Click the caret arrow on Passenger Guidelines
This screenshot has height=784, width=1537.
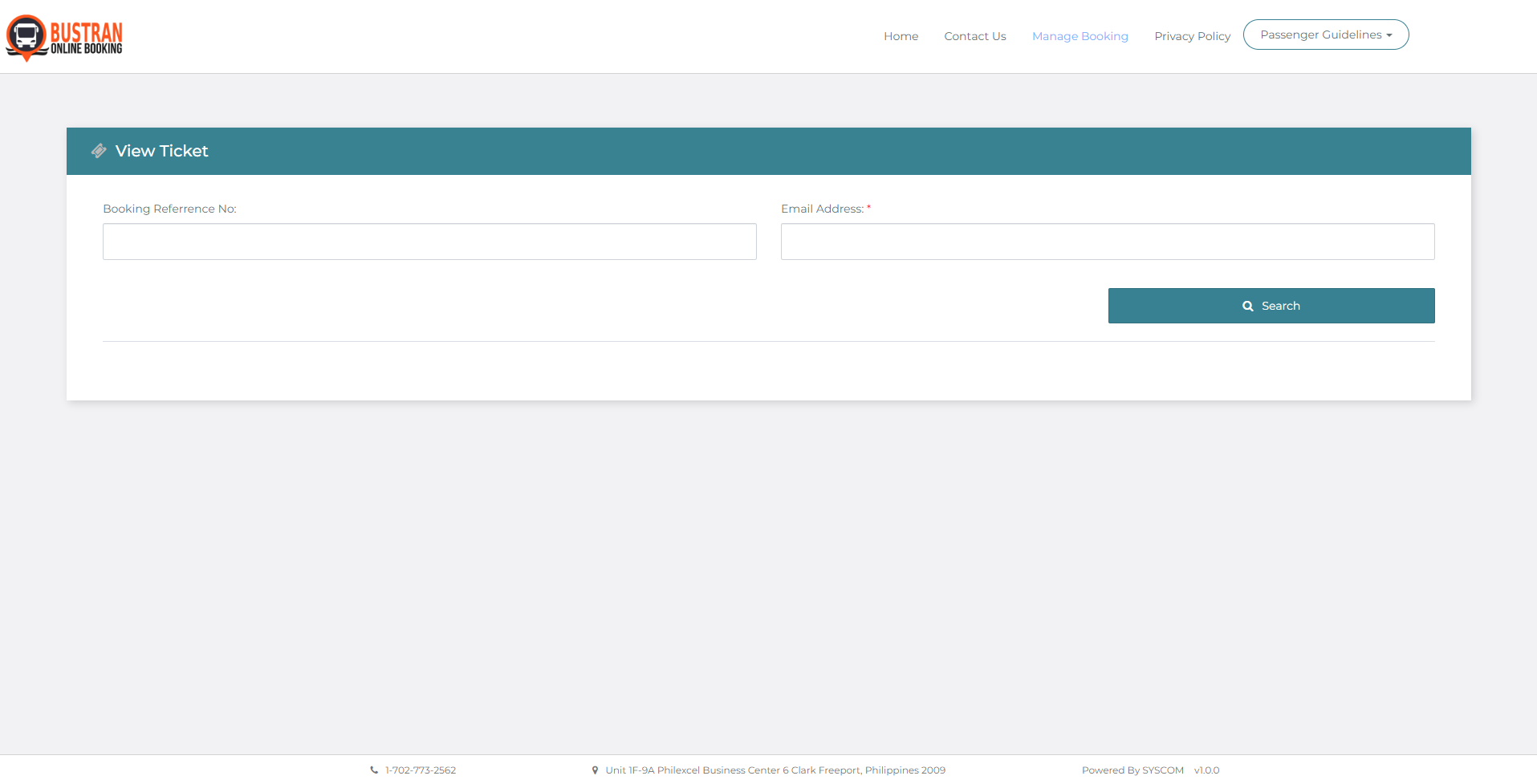click(x=1389, y=35)
